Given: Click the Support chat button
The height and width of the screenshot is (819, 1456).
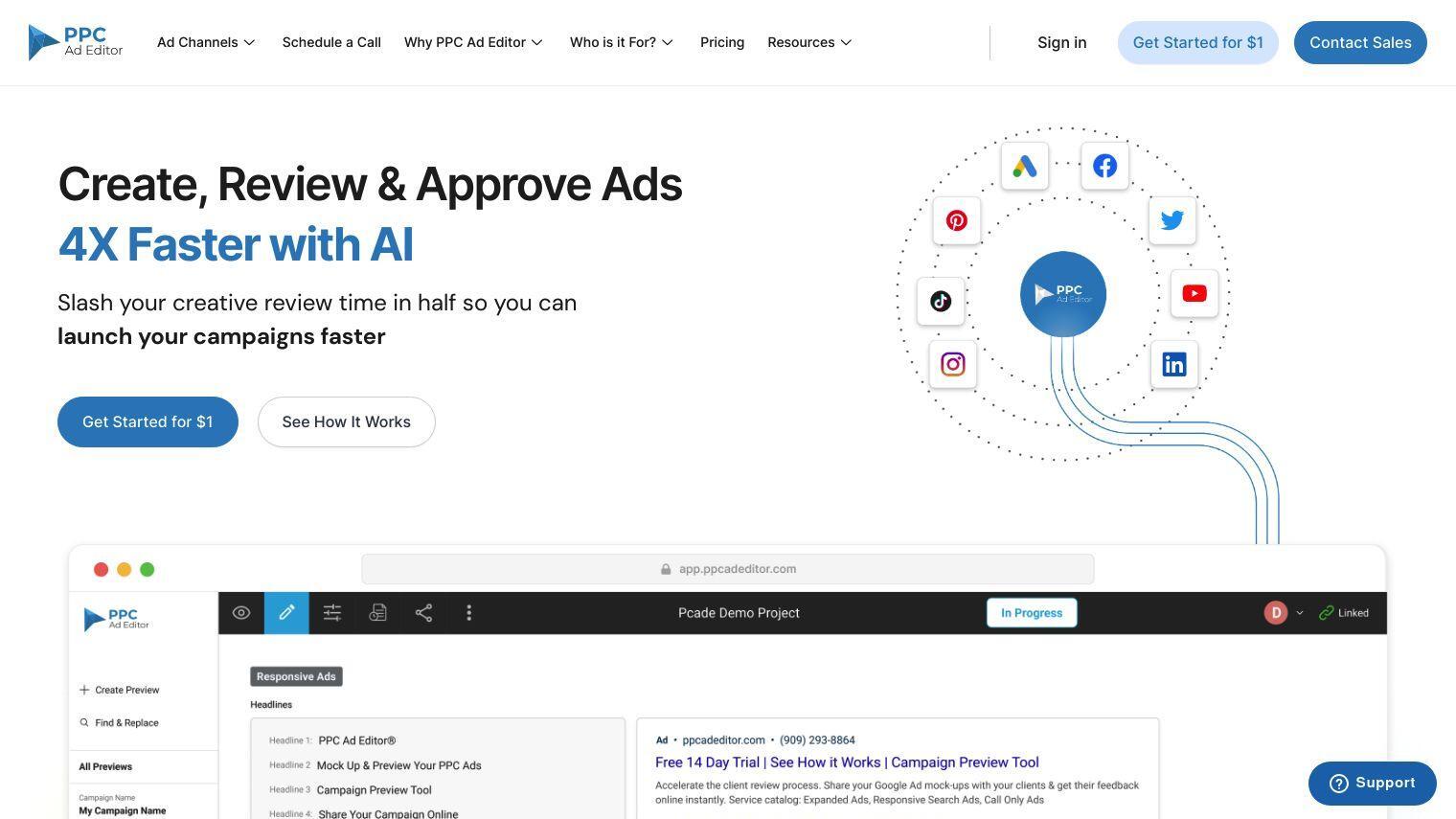Looking at the screenshot, I should 1372,784.
